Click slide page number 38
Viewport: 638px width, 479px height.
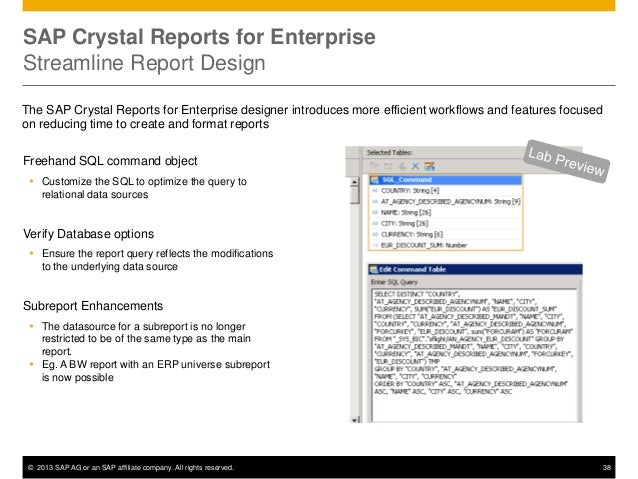(x=607, y=467)
